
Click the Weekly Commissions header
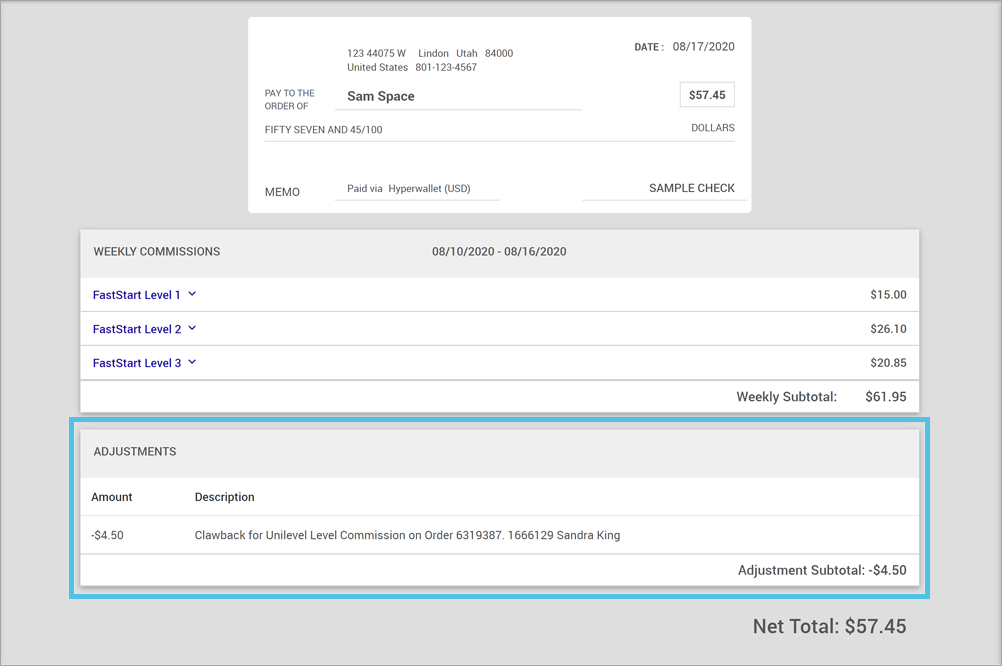[157, 252]
